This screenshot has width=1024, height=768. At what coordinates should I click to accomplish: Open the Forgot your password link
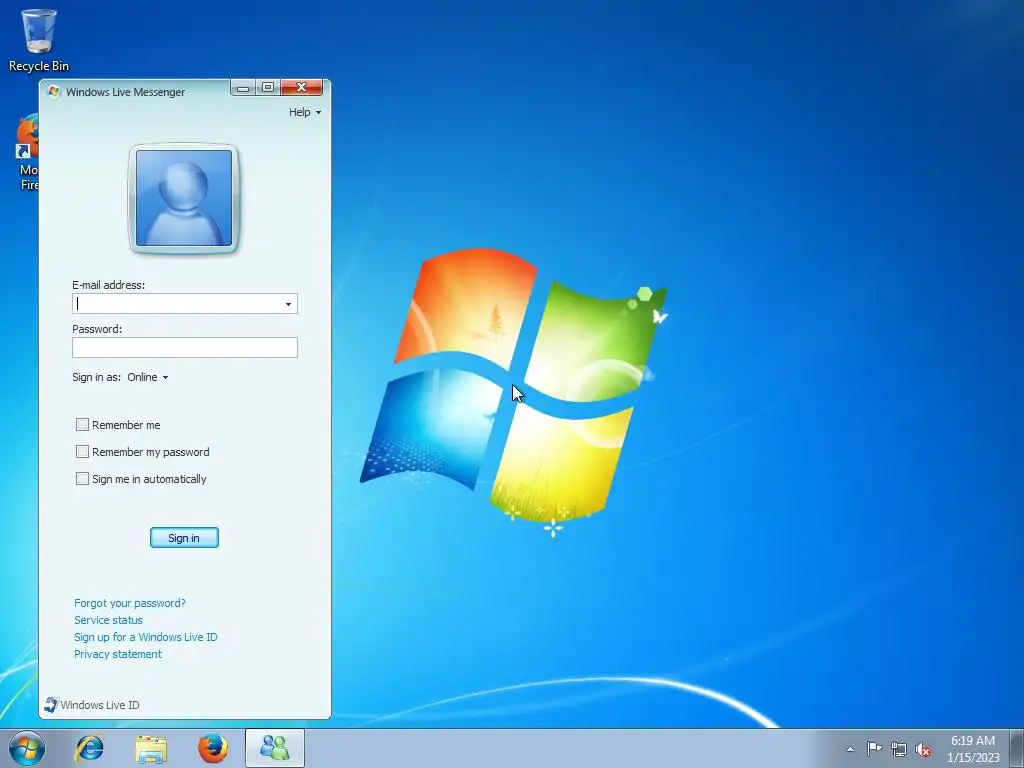(x=129, y=603)
